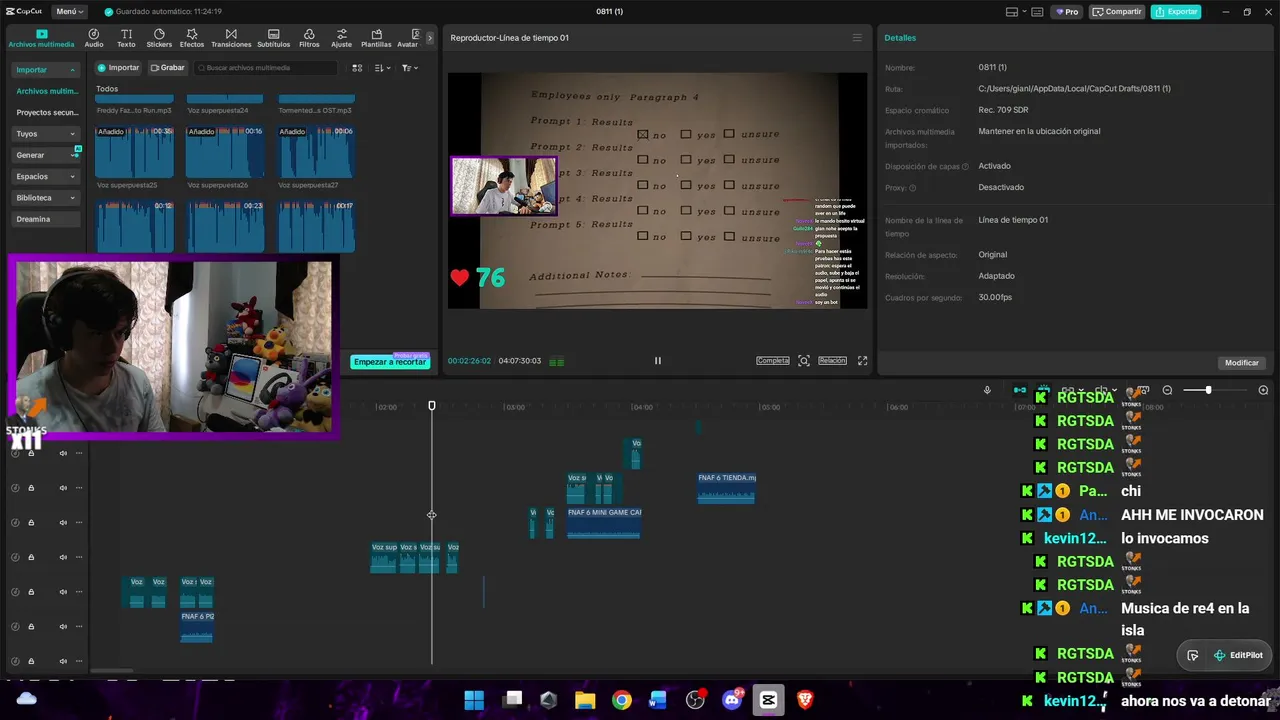Screen dimensions: 1280x720
Task: Open Brave browser from taskbar
Action: [805, 700]
